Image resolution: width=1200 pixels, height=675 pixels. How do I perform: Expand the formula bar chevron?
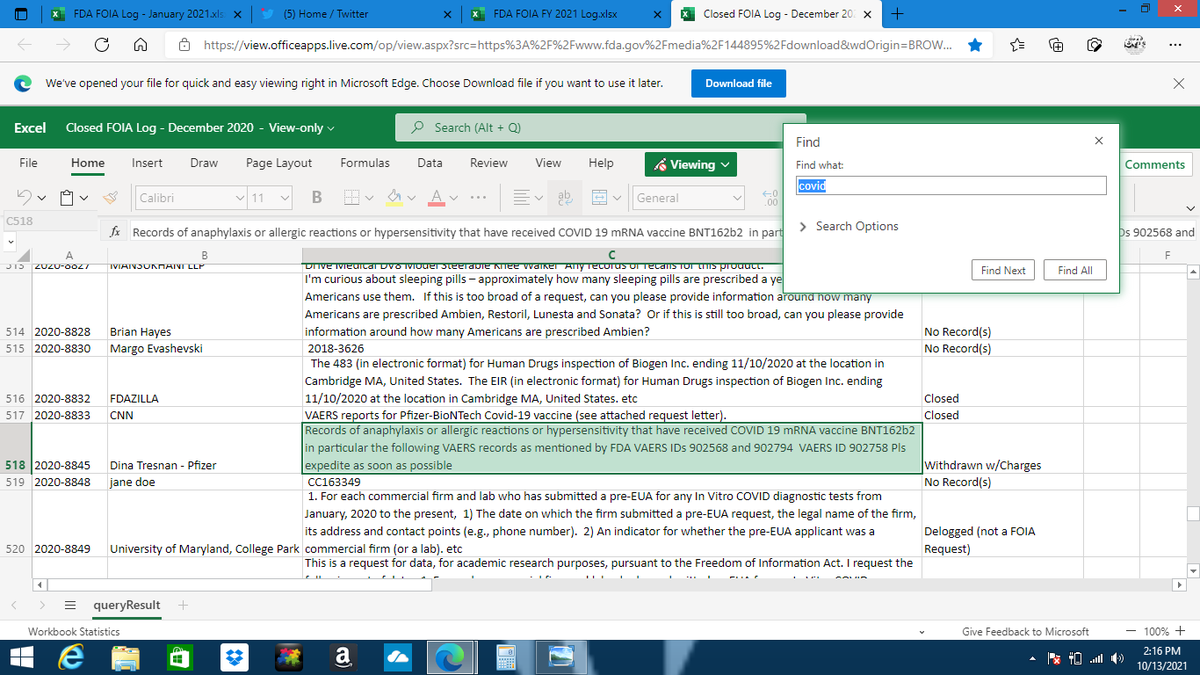coord(10,243)
